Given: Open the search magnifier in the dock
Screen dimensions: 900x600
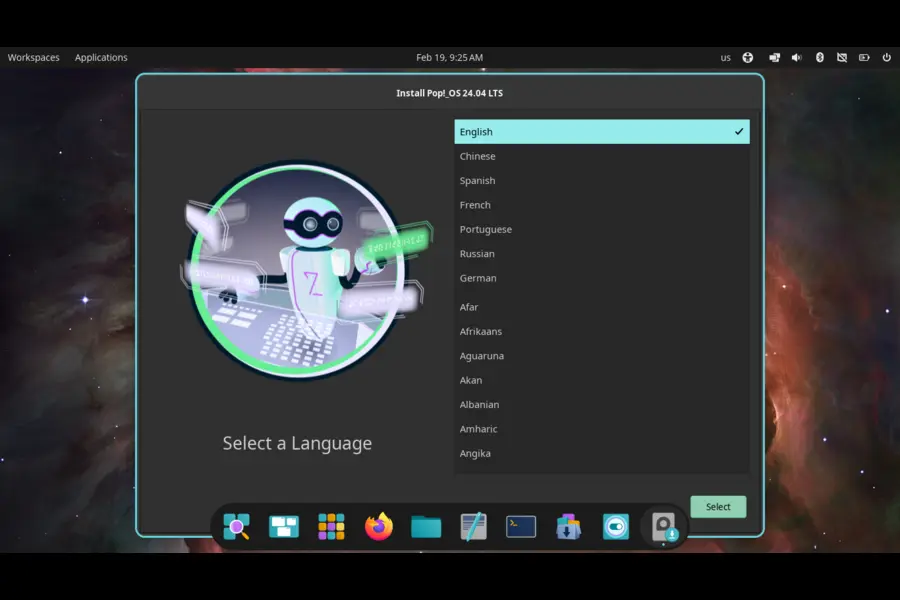Looking at the screenshot, I should [234, 526].
